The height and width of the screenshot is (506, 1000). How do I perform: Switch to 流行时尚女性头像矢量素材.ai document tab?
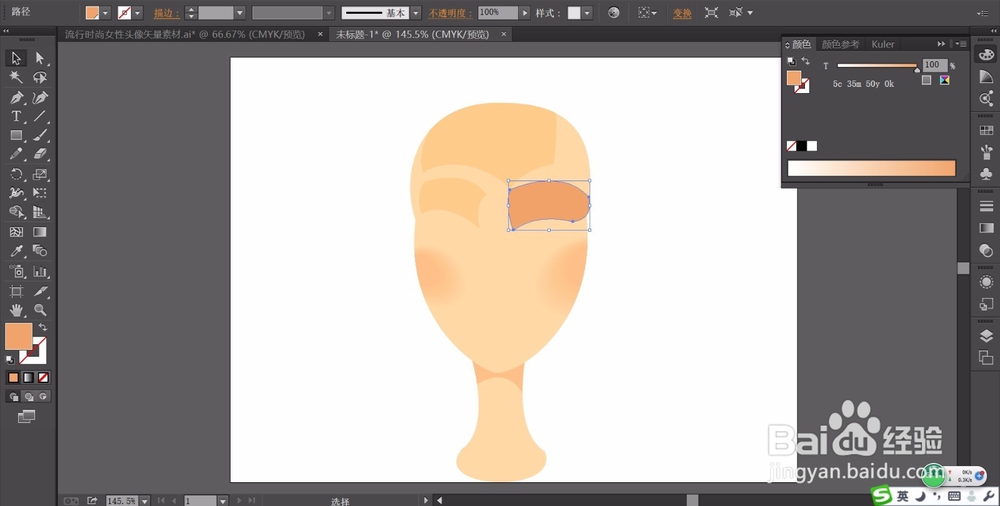pos(185,34)
